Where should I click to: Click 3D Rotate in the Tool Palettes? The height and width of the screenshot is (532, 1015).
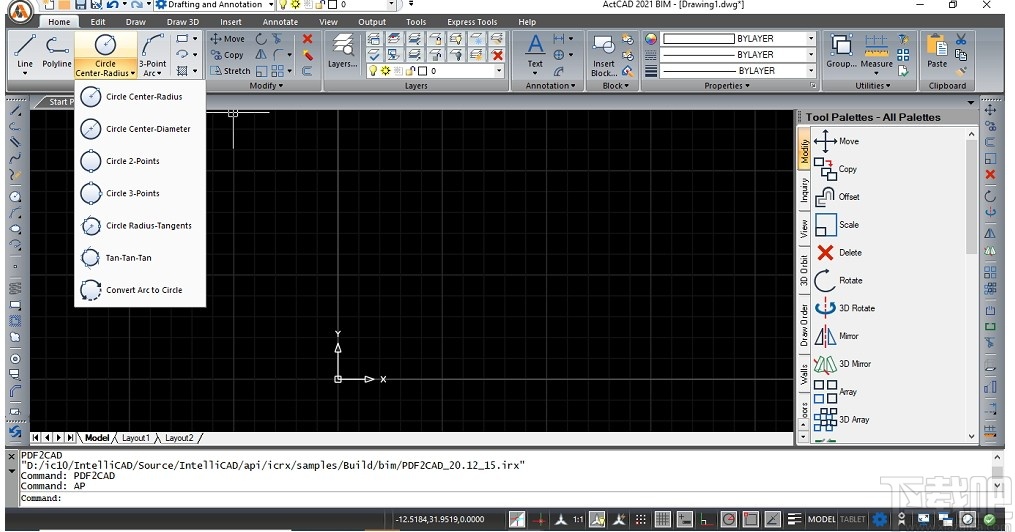(x=845, y=308)
